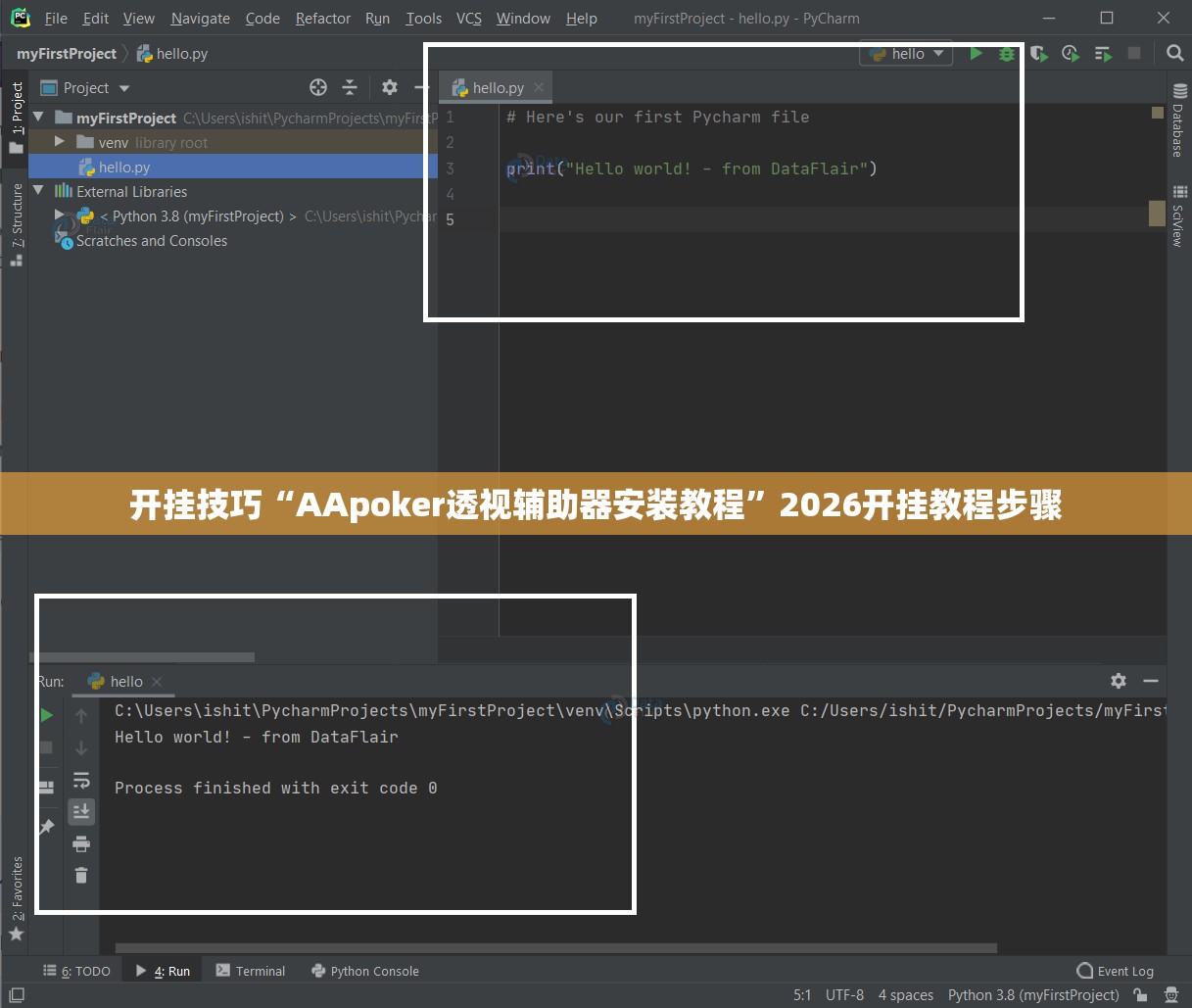Open the Tools menu

424,18
